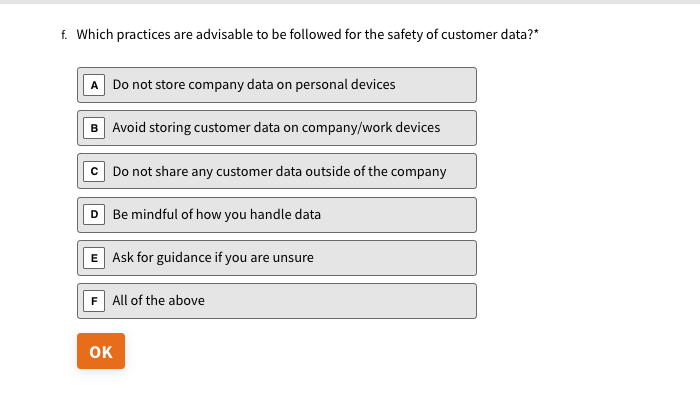Select the 'All of the above' option
The image size is (700, 400).
coord(277,301)
